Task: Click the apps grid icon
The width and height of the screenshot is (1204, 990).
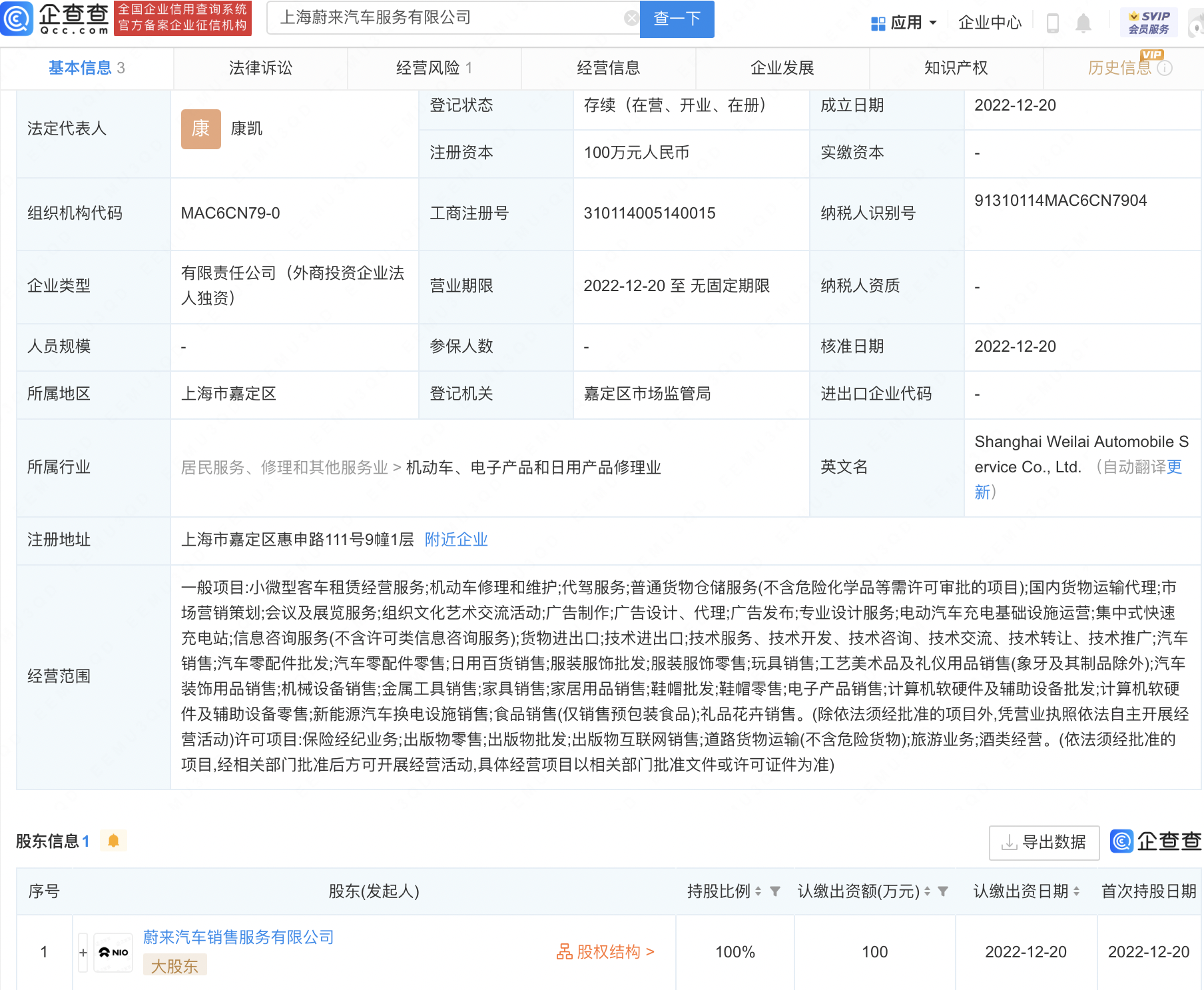Action: pos(878,23)
